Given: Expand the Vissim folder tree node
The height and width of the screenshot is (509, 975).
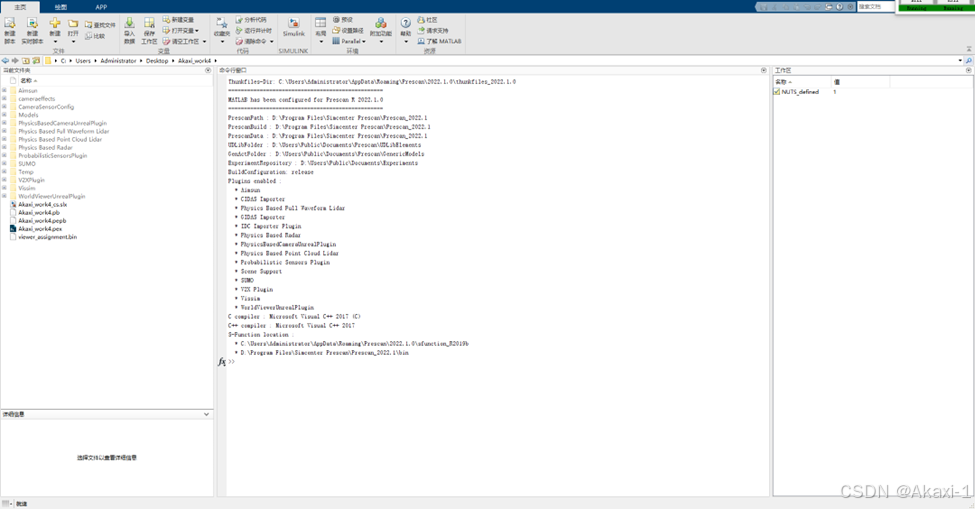Looking at the screenshot, I should 4,188.
